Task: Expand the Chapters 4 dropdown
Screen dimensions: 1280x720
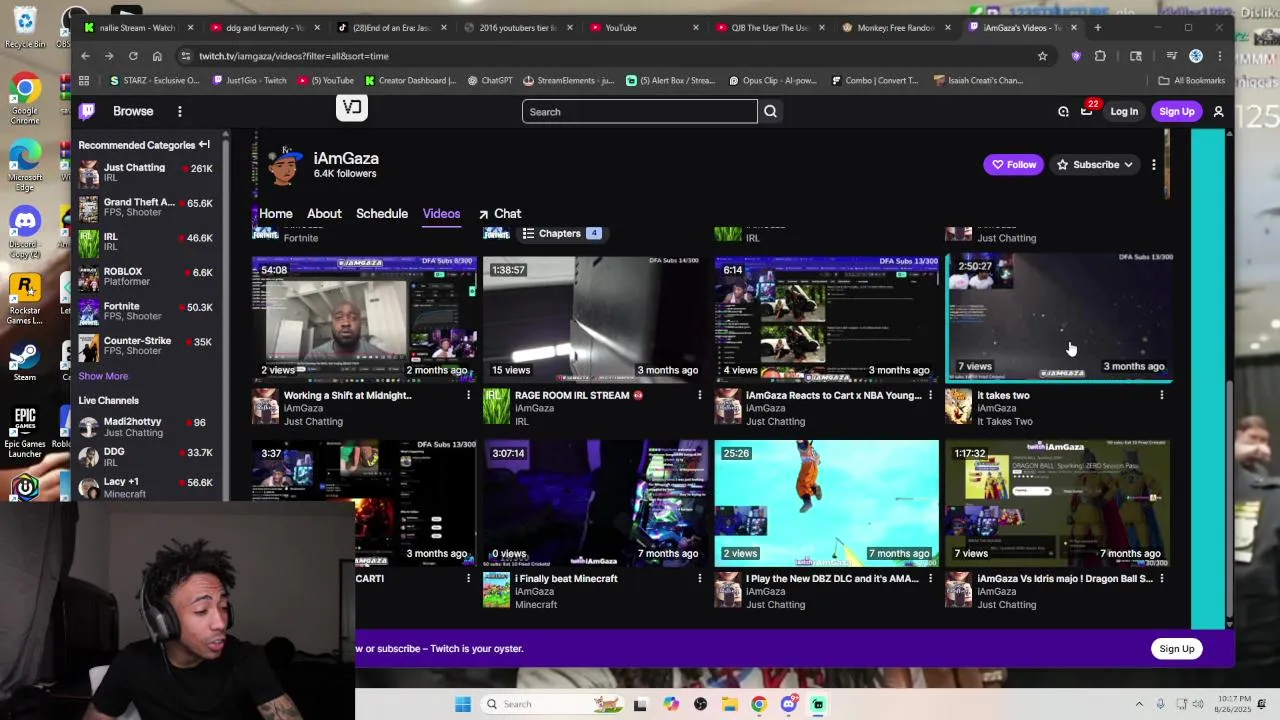Action: click(x=562, y=234)
